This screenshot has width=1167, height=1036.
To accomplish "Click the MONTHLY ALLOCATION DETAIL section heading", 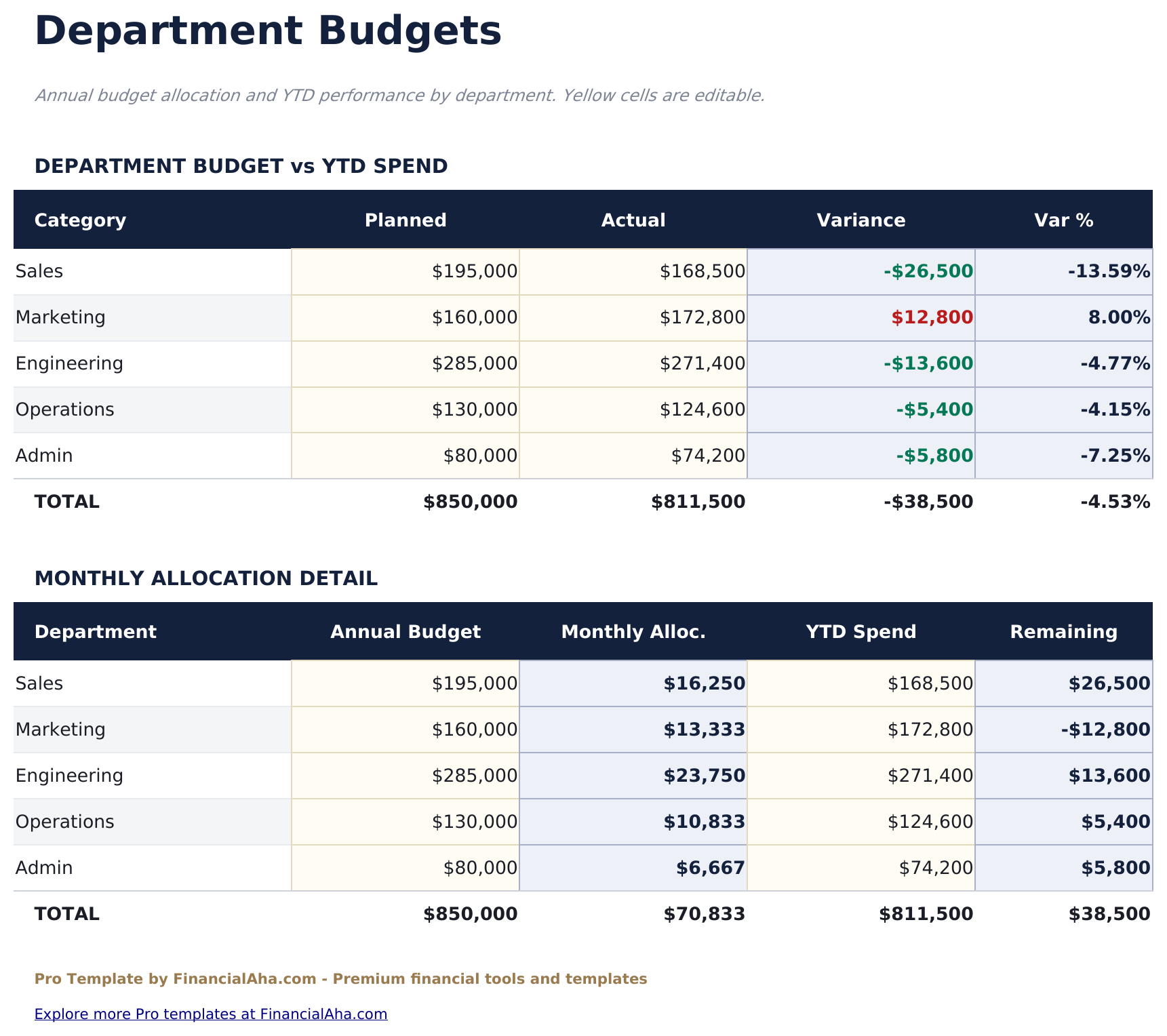I will 207,578.
